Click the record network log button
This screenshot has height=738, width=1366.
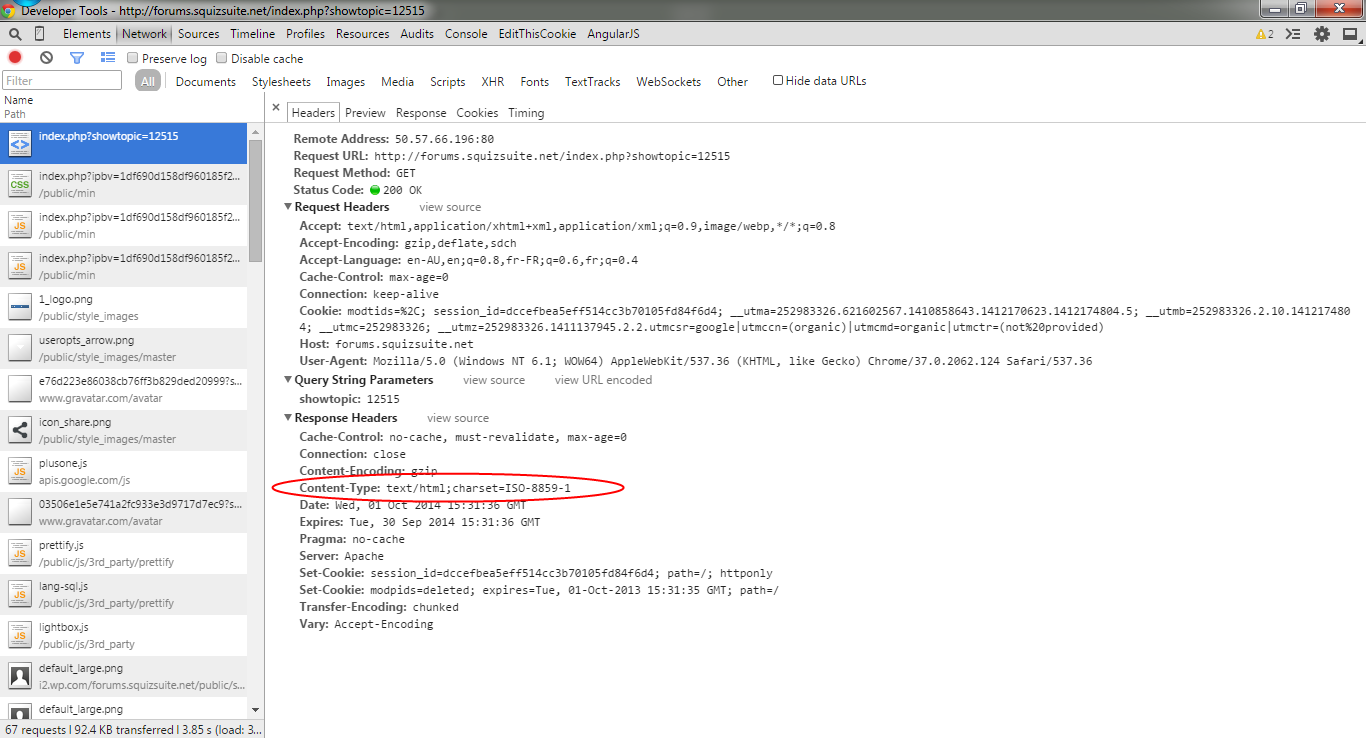(x=13, y=57)
